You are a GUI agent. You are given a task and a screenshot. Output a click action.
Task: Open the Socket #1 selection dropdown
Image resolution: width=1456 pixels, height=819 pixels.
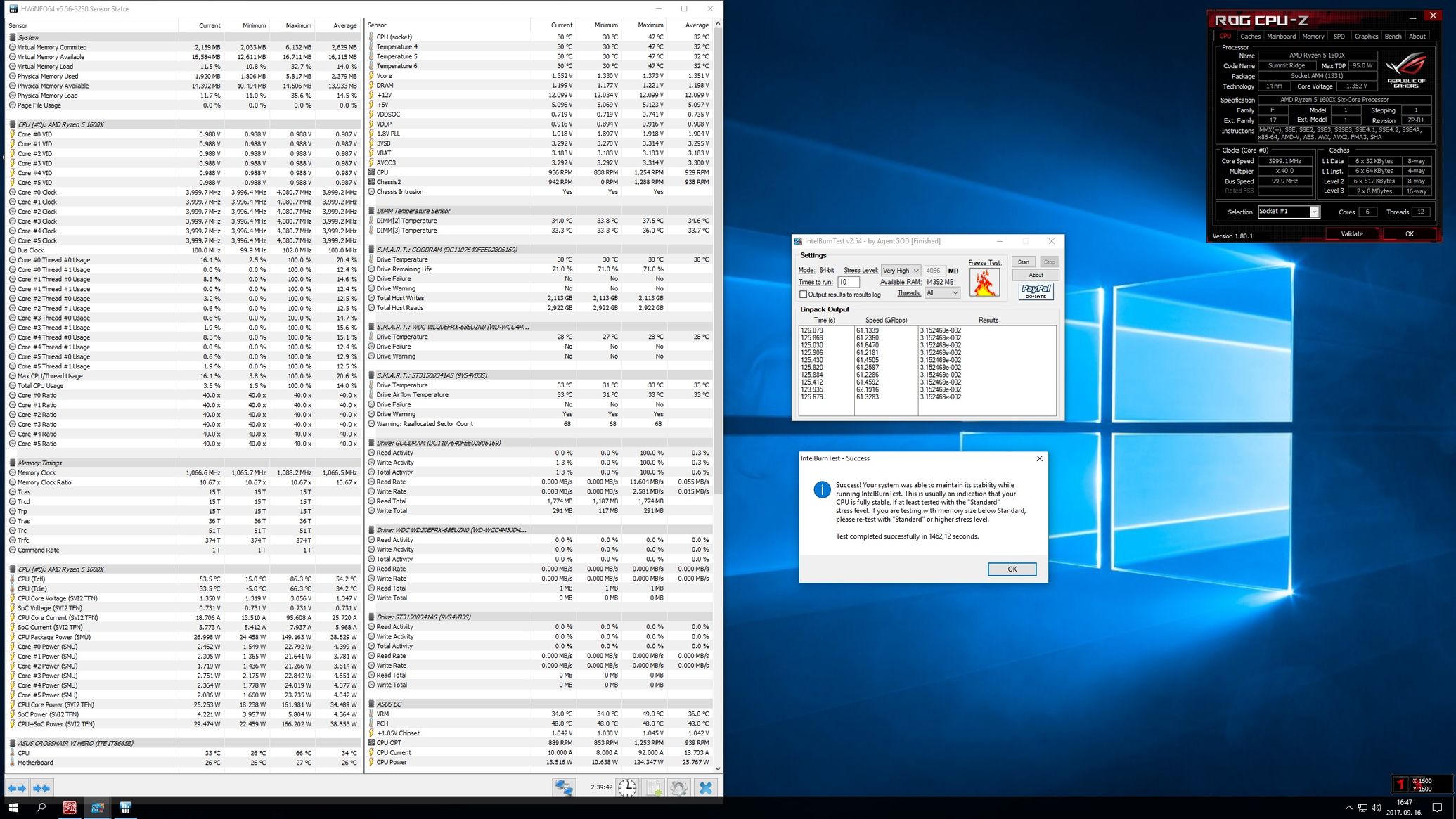[1288, 212]
